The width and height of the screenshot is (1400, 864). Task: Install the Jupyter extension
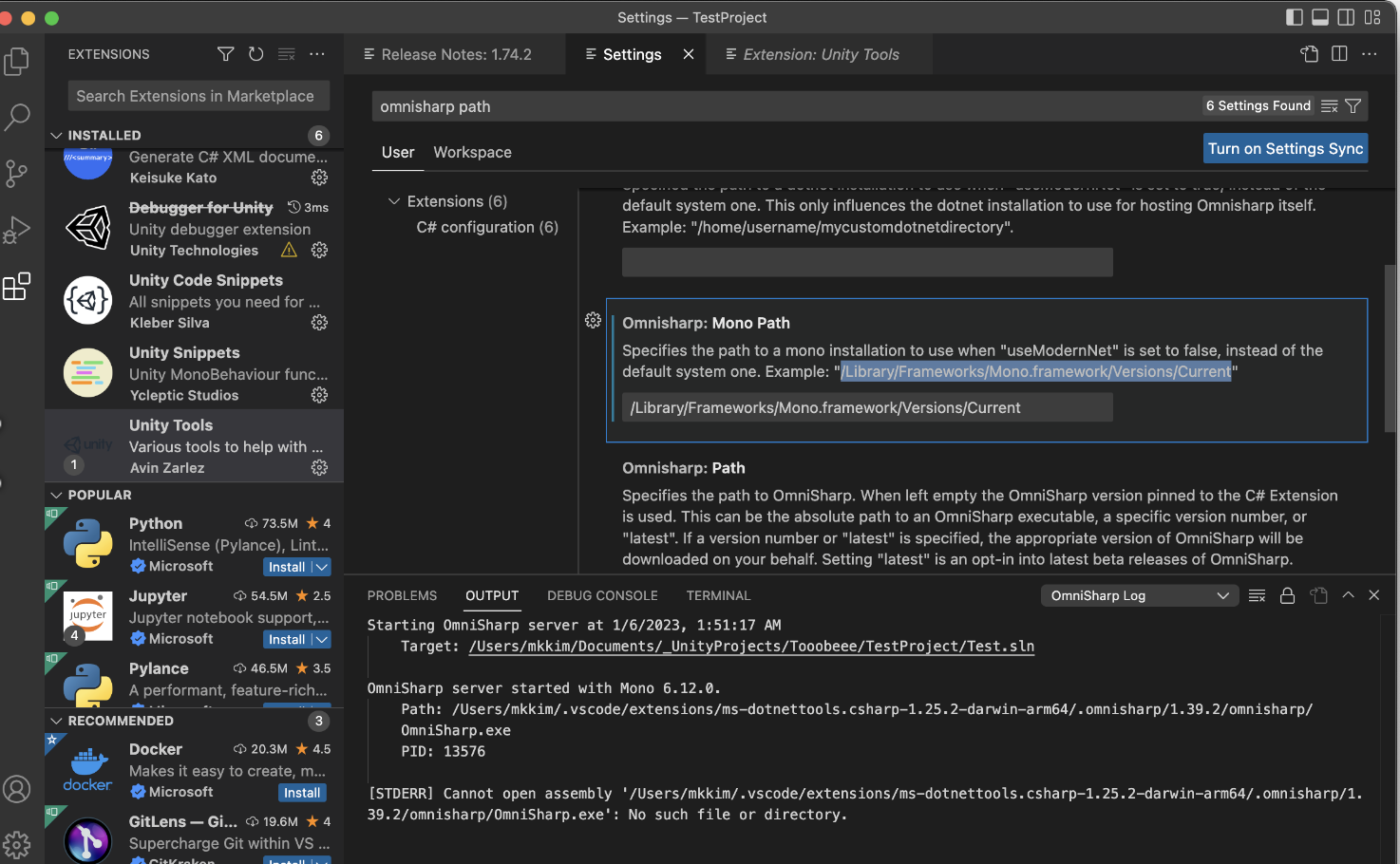click(x=287, y=640)
